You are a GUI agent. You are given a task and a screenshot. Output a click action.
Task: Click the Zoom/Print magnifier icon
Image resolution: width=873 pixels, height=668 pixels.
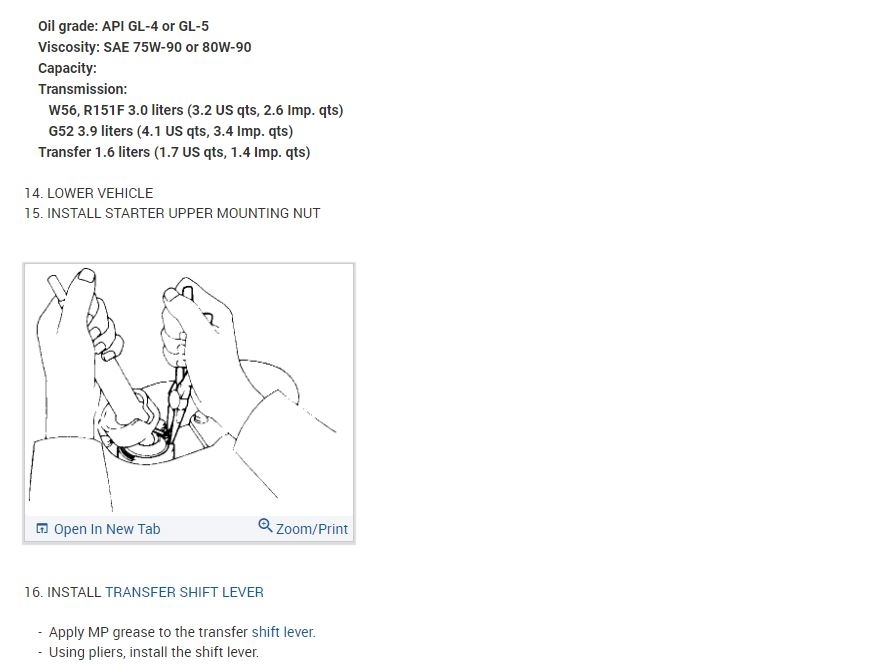point(265,525)
